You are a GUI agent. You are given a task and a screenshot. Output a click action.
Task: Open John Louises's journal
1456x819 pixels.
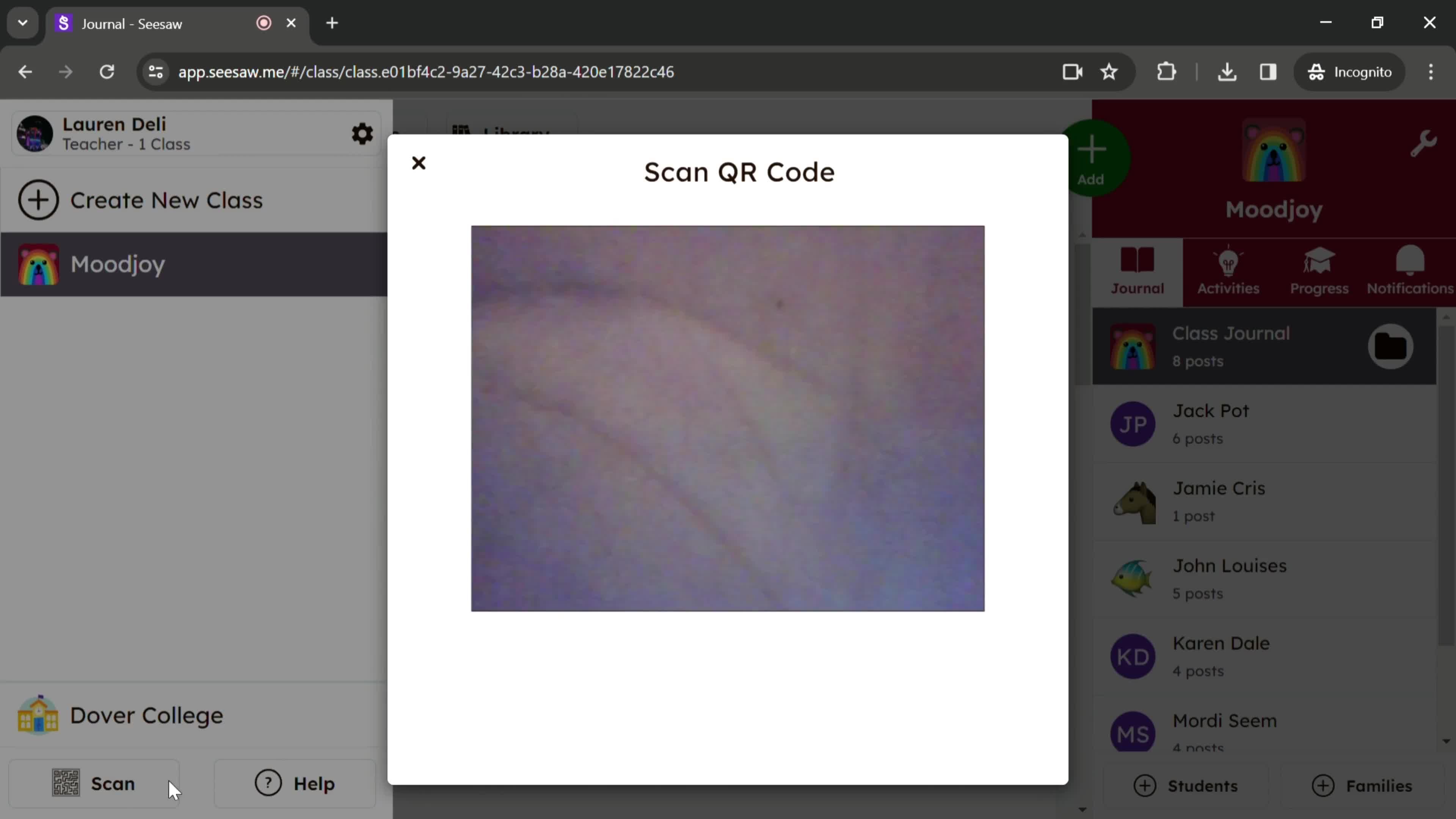1265,579
